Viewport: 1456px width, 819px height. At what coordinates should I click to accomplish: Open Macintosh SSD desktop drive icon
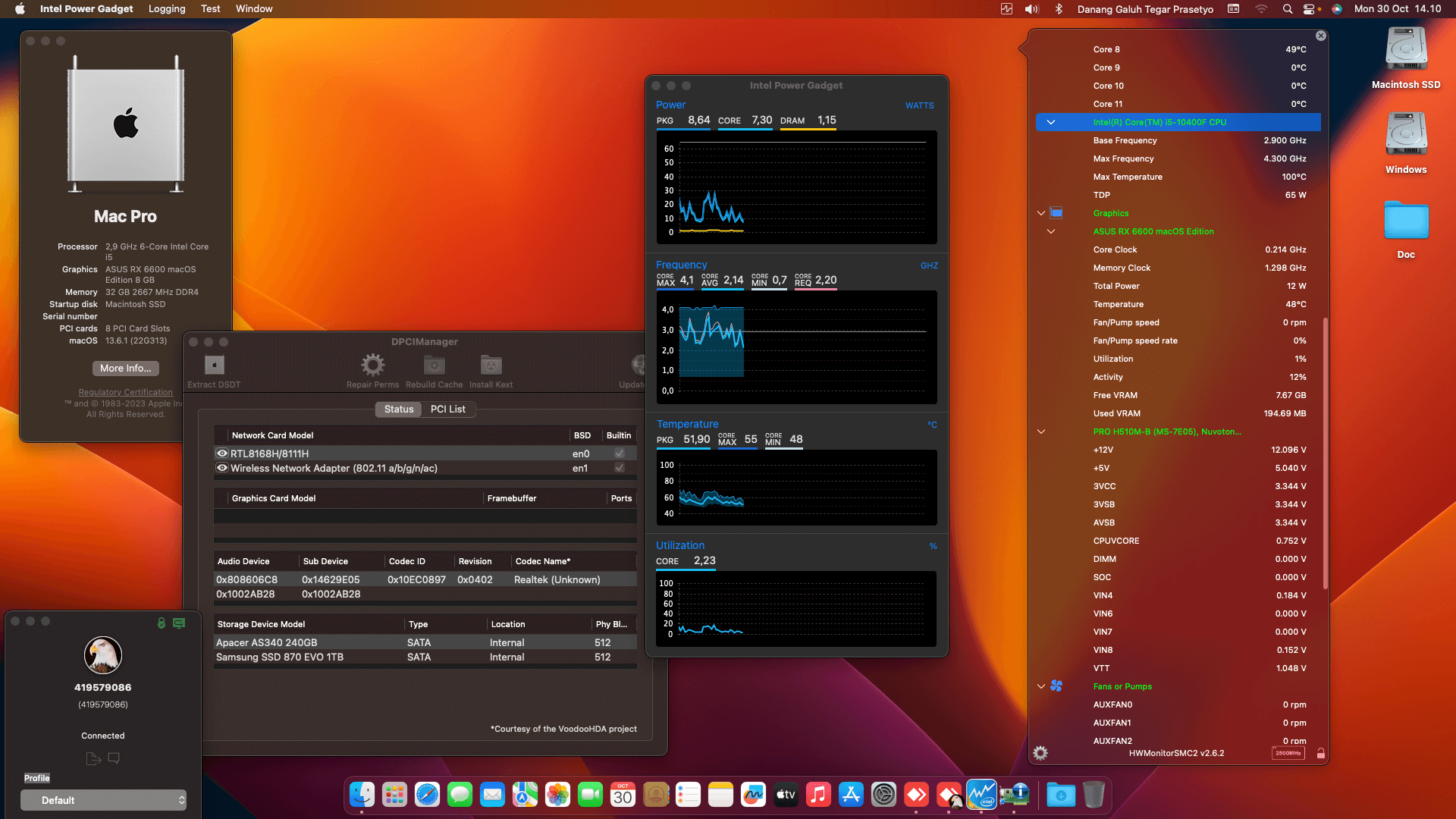[x=1406, y=50]
